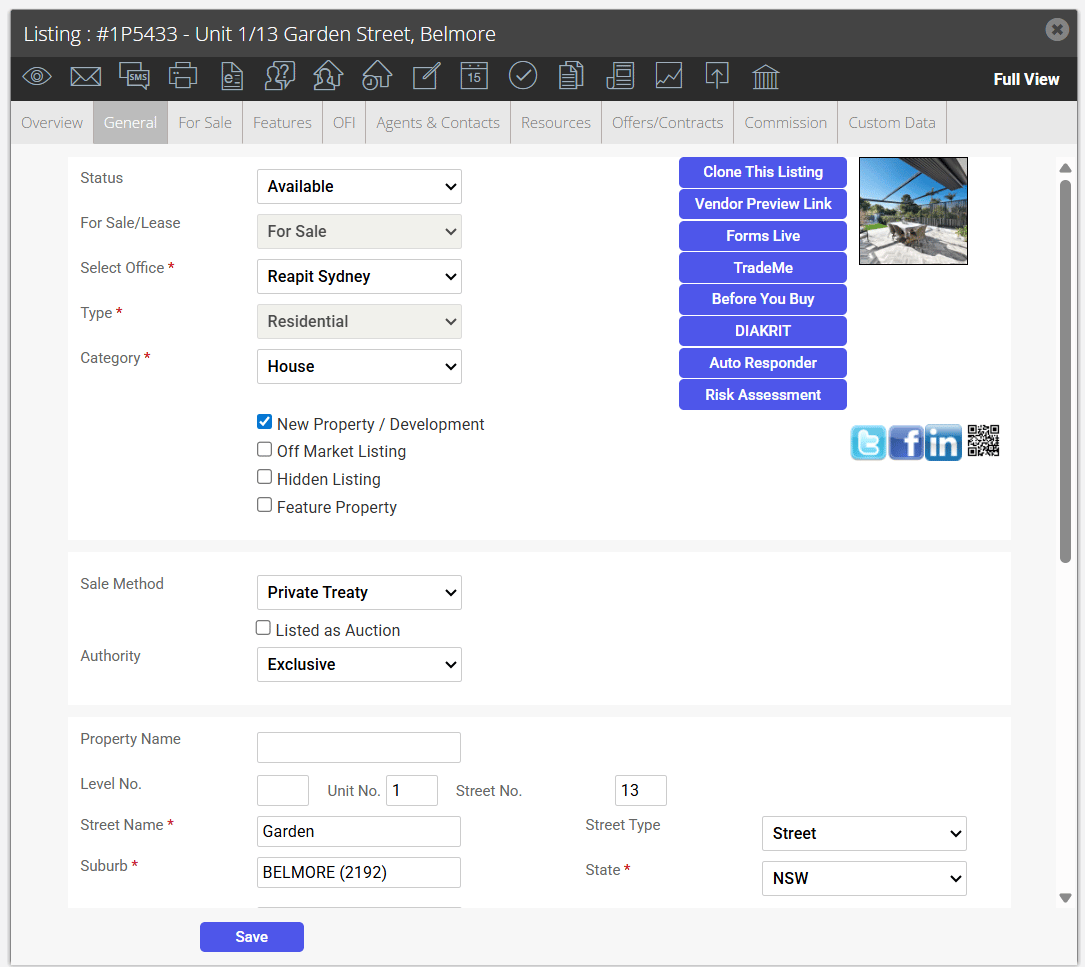Image resolution: width=1085 pixels, height=972 pixels.
Task: Expand the Category dropdown showing House
Action: 359,367
